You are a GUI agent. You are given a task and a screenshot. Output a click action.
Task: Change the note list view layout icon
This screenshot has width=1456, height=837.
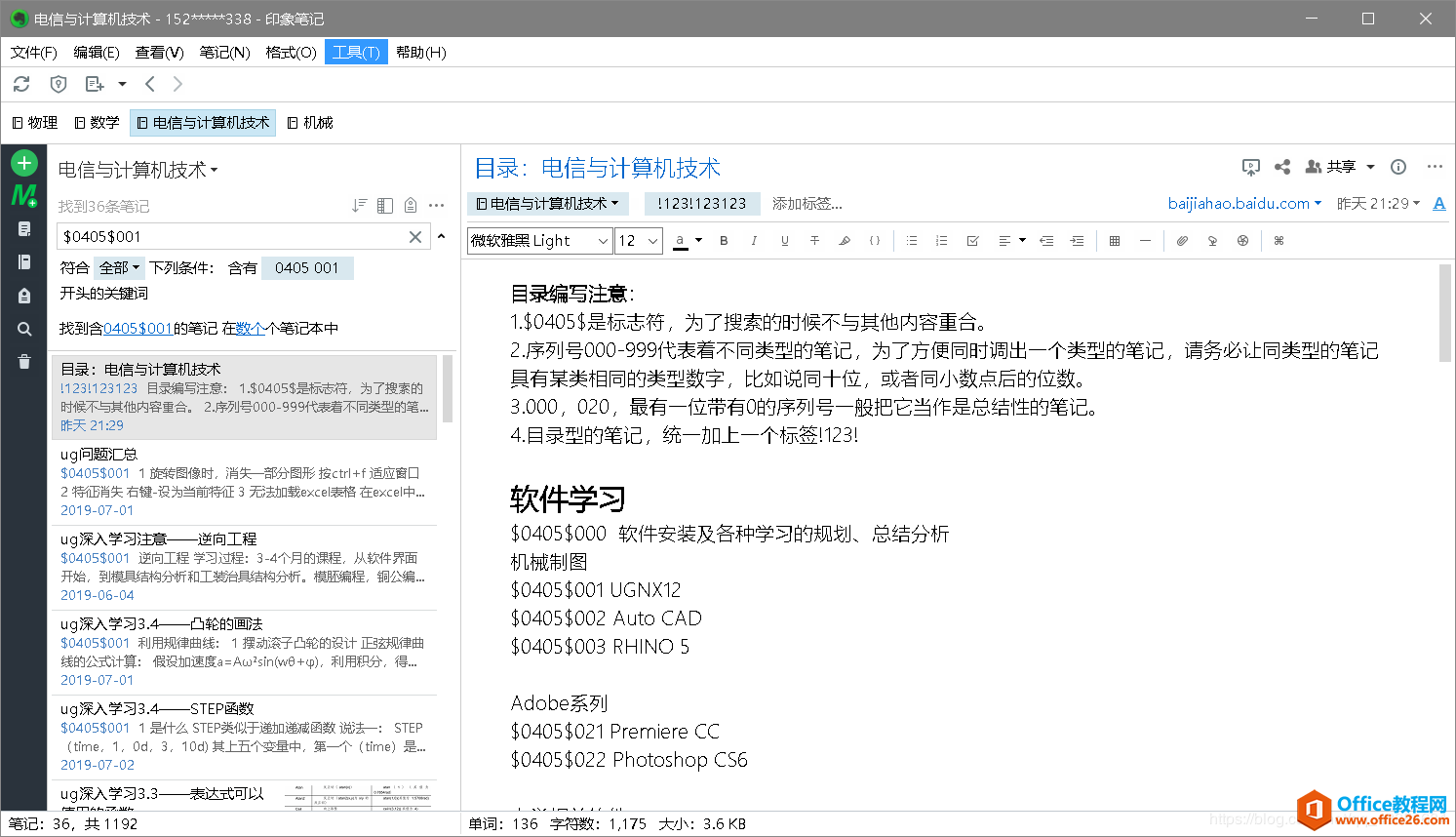385,205
